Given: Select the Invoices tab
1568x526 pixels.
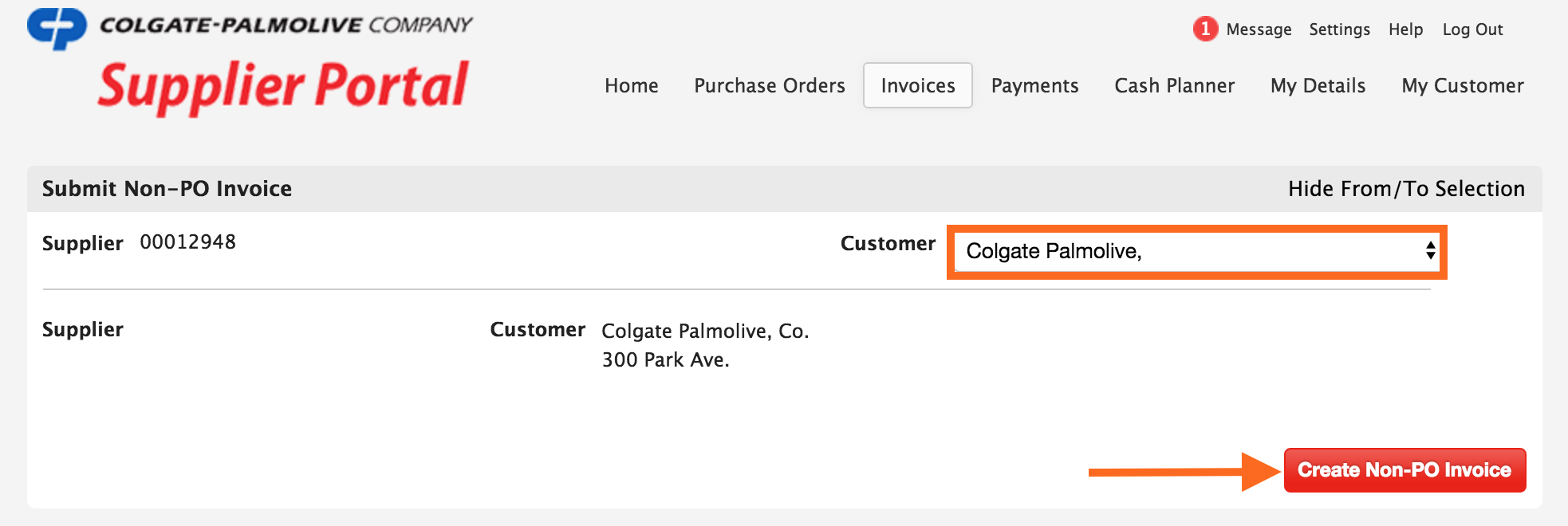Looking at the screenshot, I should pos(917,85).
